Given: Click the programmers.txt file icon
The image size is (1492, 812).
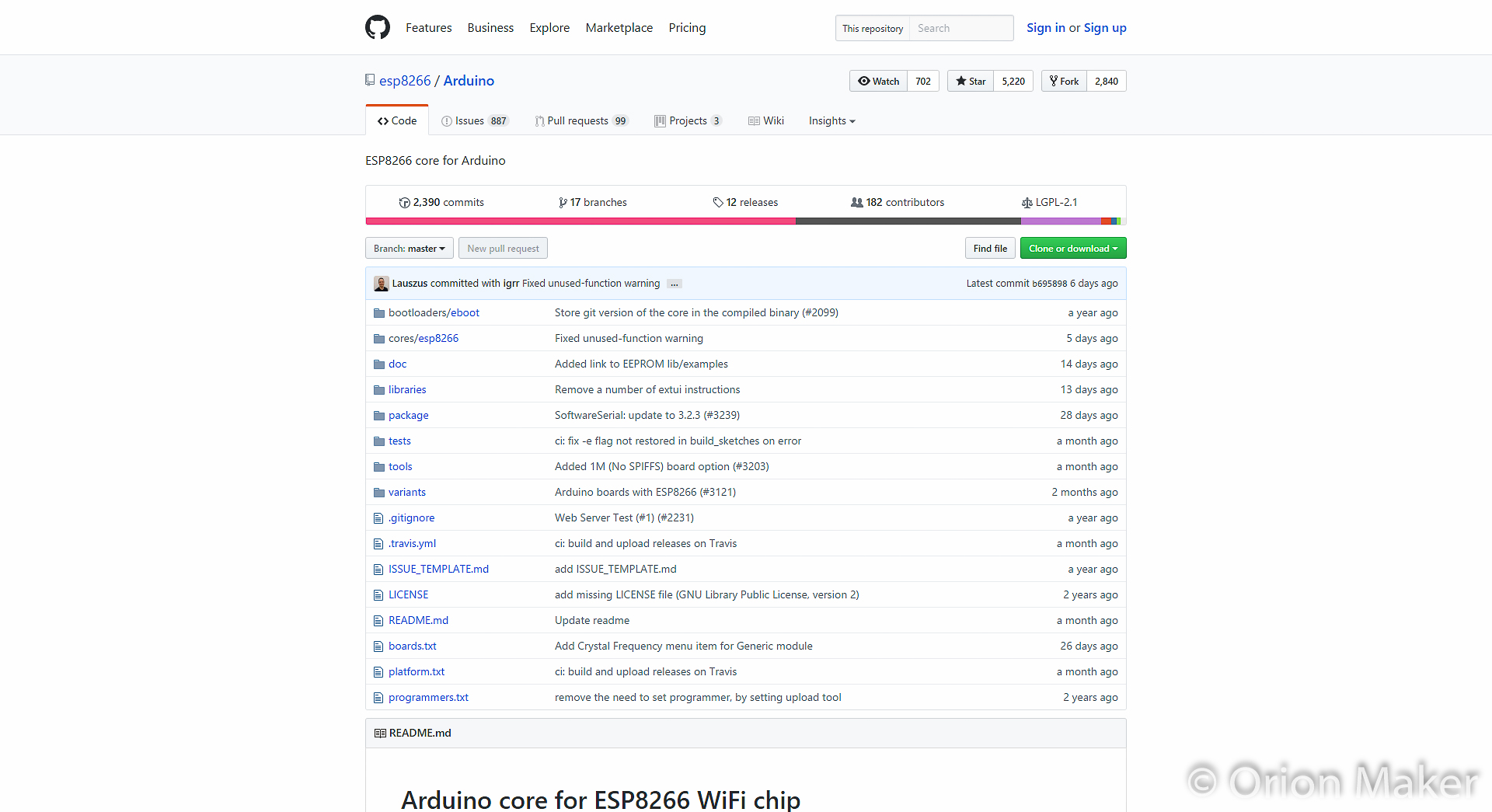Looking at the screenshot, I should click(378, 698).
